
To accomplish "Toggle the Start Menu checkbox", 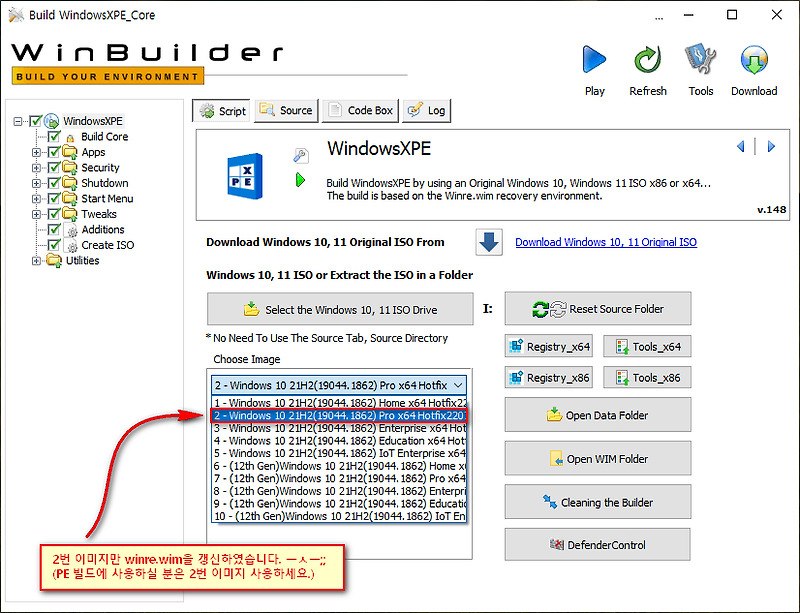I will click(54, 198).
